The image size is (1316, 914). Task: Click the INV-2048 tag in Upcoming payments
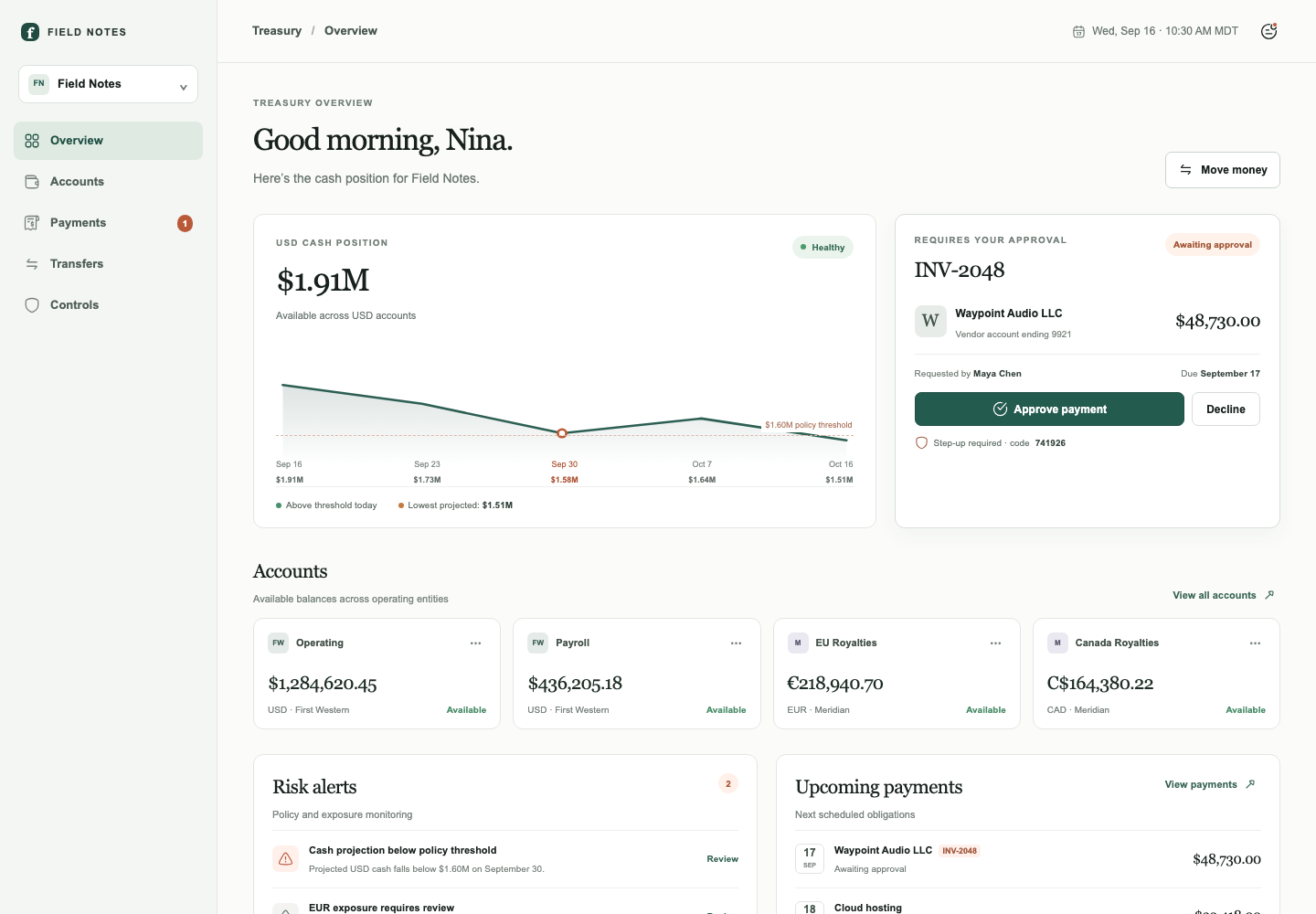tap(960, 851)
